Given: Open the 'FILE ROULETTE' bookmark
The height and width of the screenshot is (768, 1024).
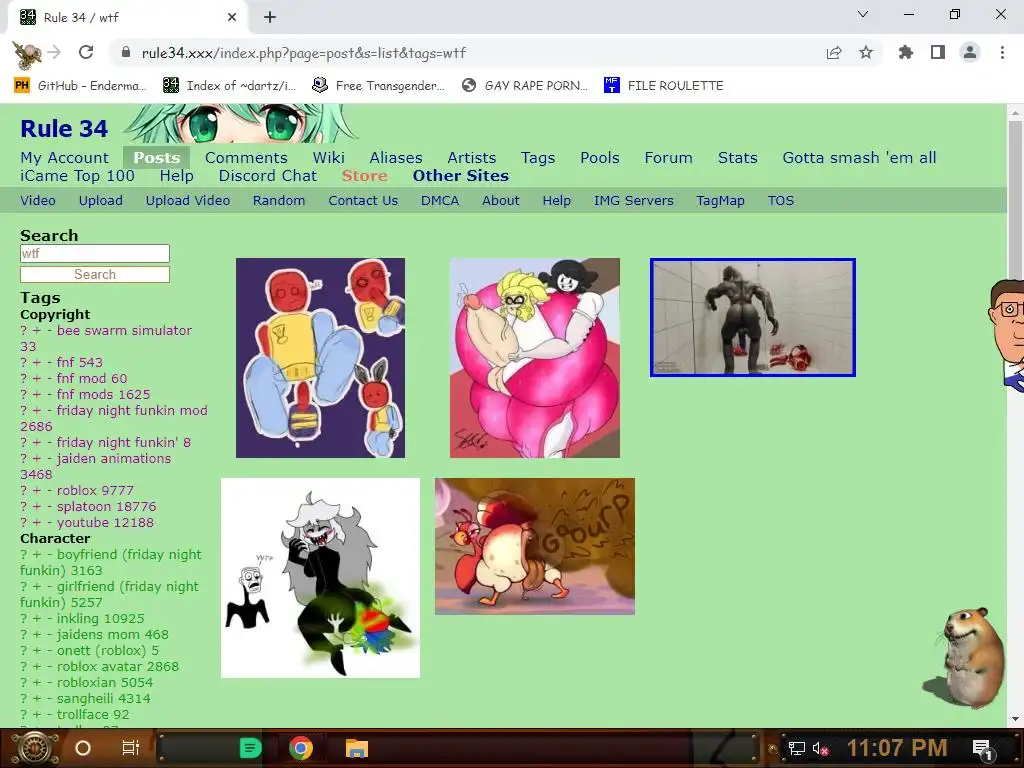Looking at the screenshot, I should coord(664,86).
